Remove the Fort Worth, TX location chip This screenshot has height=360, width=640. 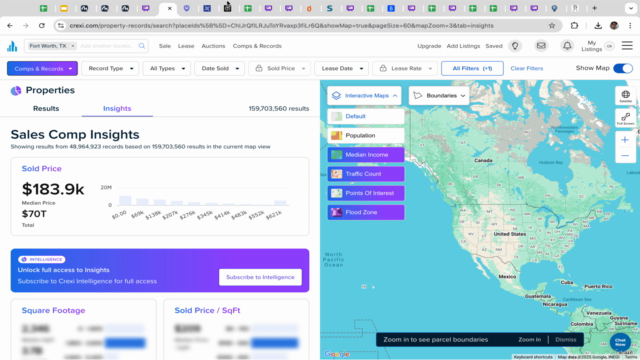[73, 46]
